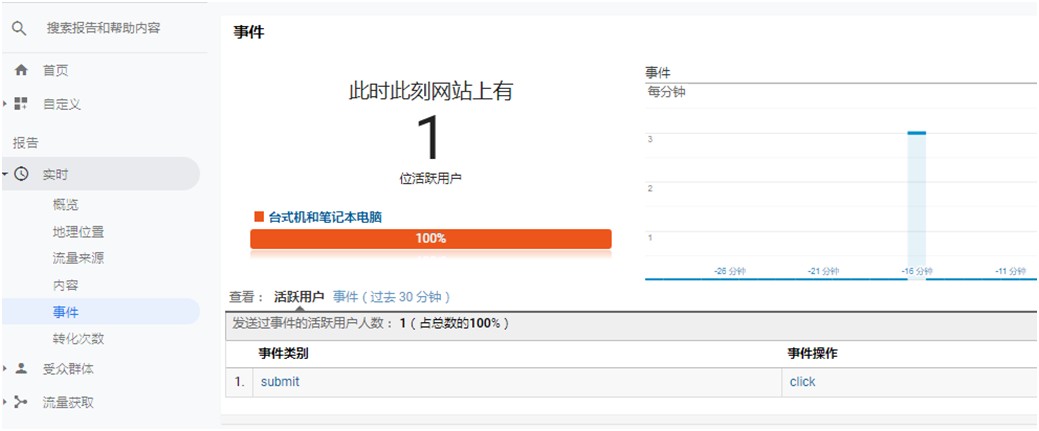The image size is (1039, 431).
Task: Open the 地理位置 report
Action: tap(78, 232)
